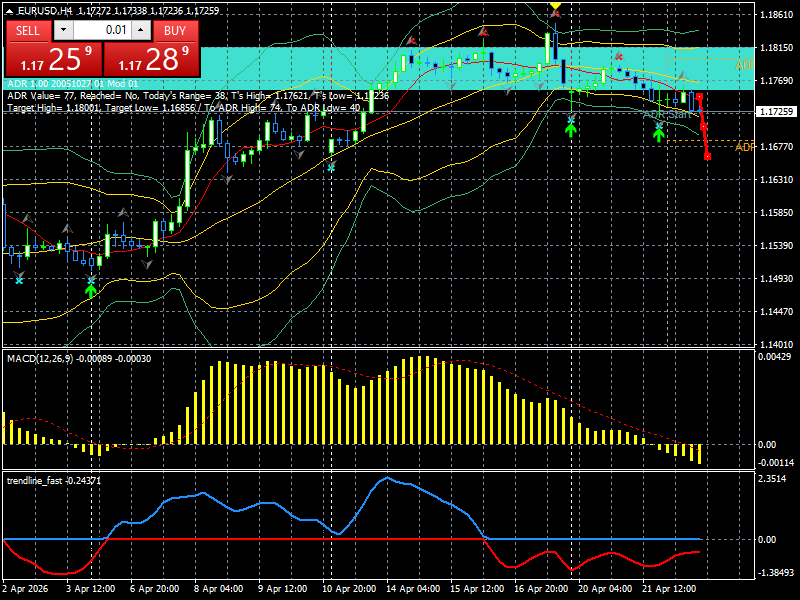Click the 8 Apr 04:00 time label
Screen dimensions: 800x600
(218, 588)
